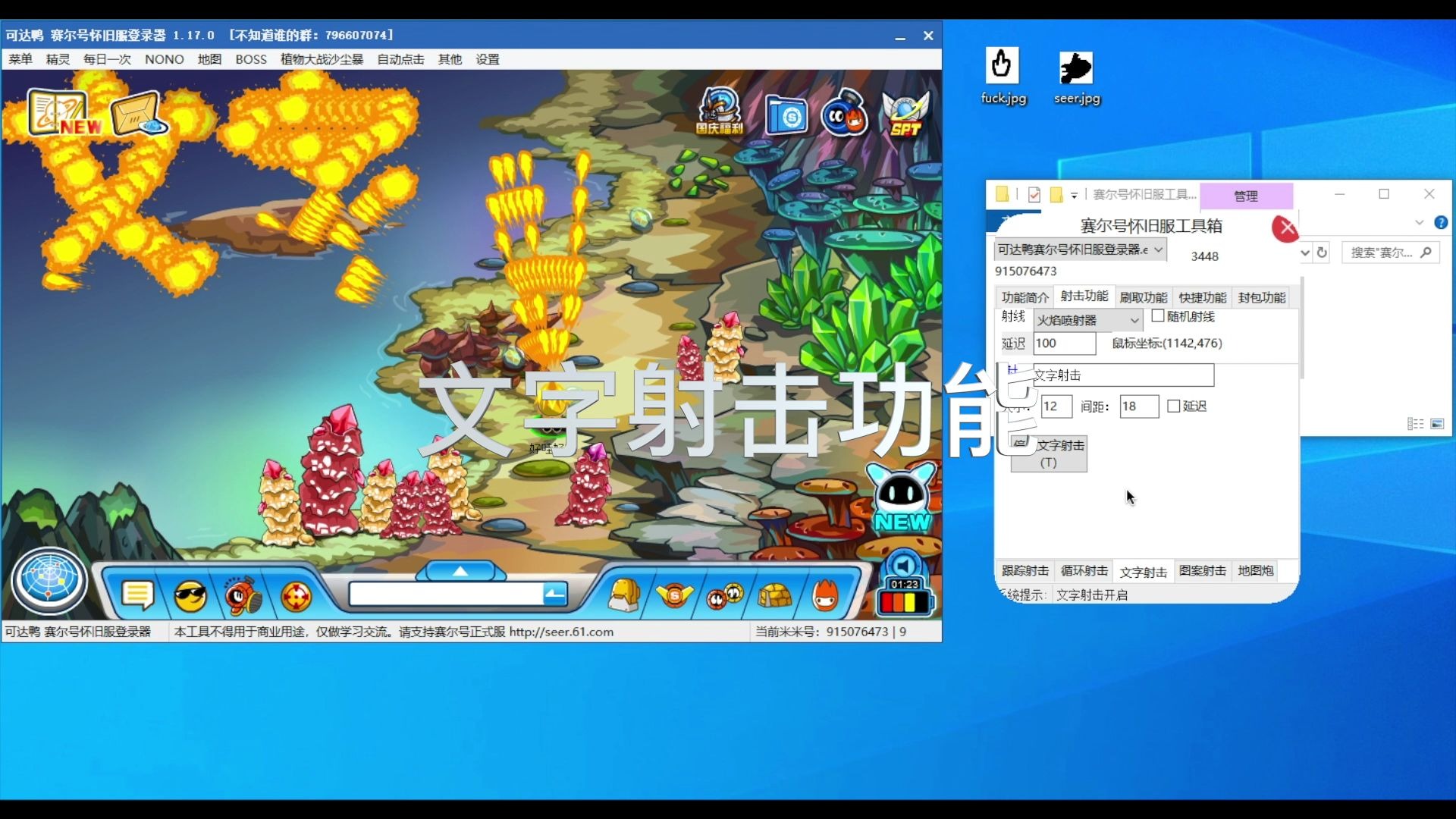Screen dimensions: 1456x819
Task: Switch to the 射击功能 tab
Action: pyautogui.click(x=1084, y=296)
